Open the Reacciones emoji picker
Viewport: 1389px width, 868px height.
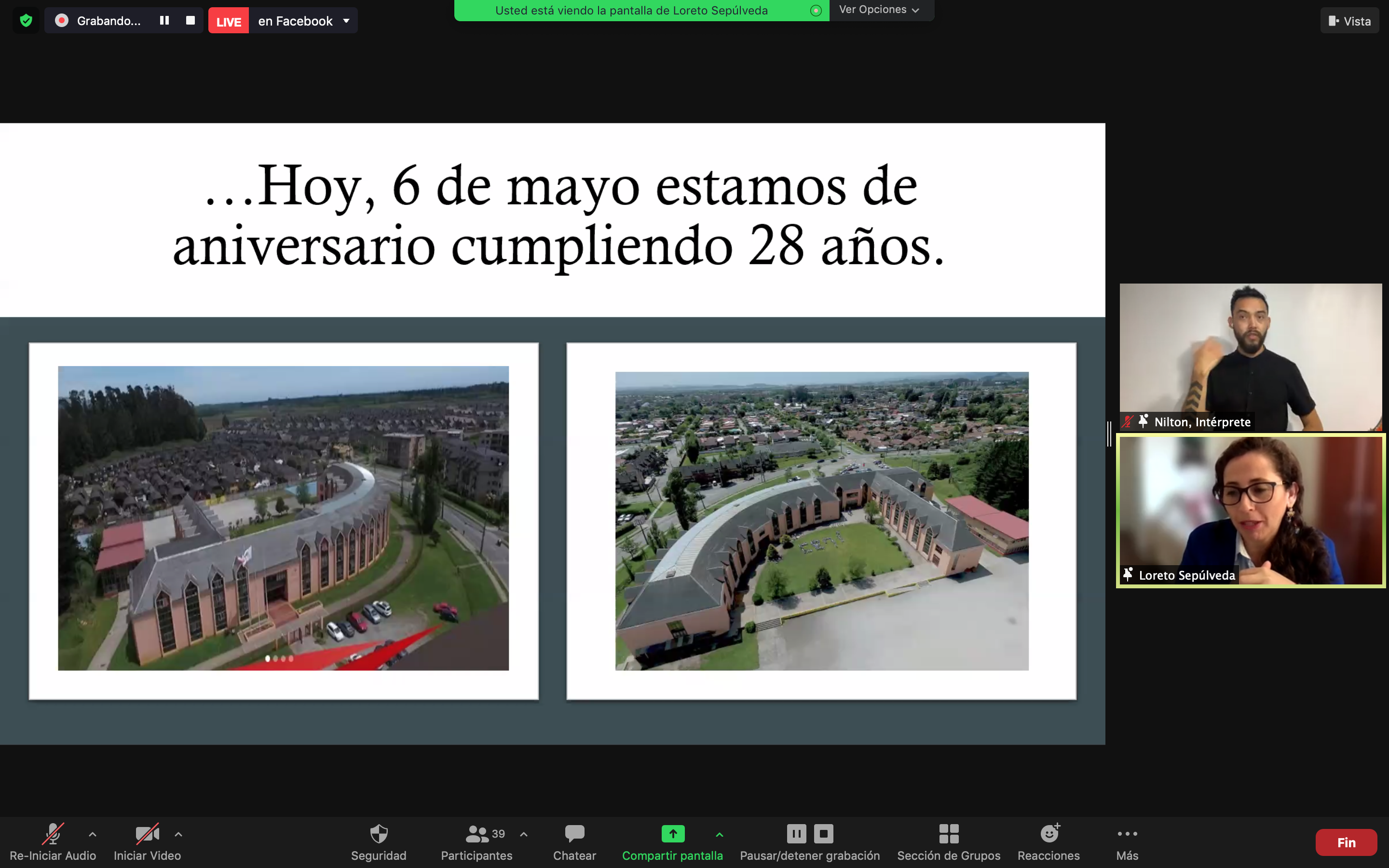coord(1049,841)
